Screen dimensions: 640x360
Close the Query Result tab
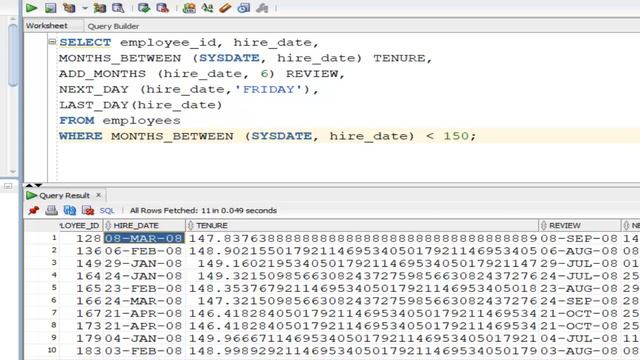coord(98,195)
